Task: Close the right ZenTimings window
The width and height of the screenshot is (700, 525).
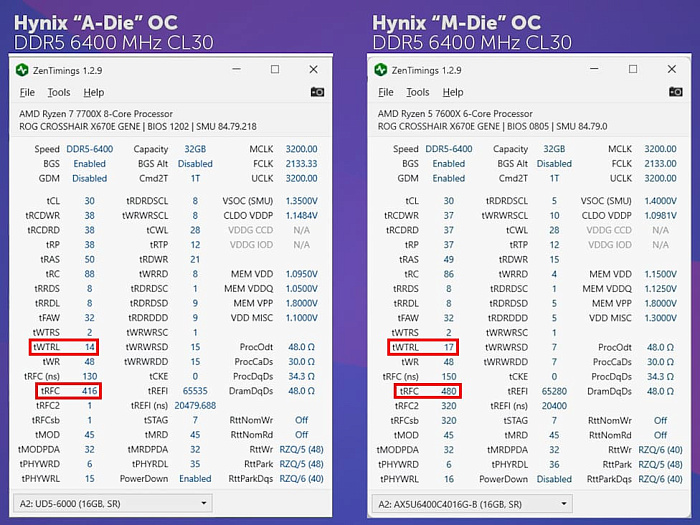Action: [671, 70]
